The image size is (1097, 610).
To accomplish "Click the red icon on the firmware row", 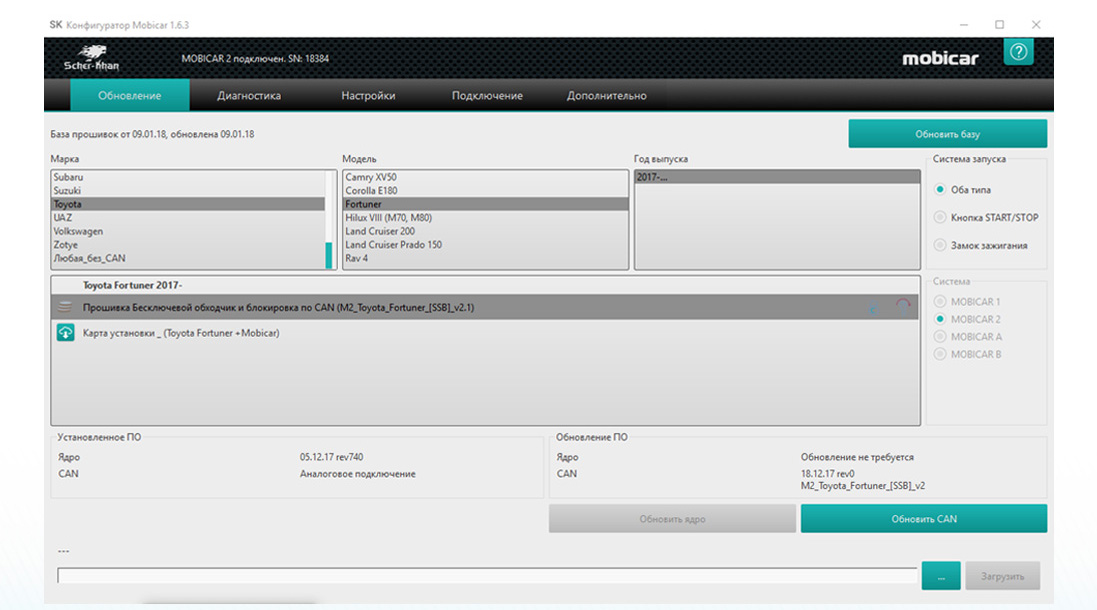I will coord(903,307).
